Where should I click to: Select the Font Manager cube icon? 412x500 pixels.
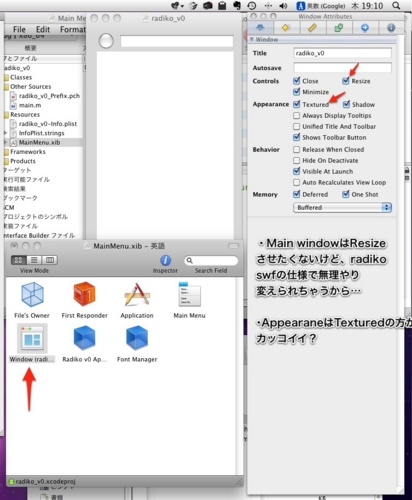137,338
